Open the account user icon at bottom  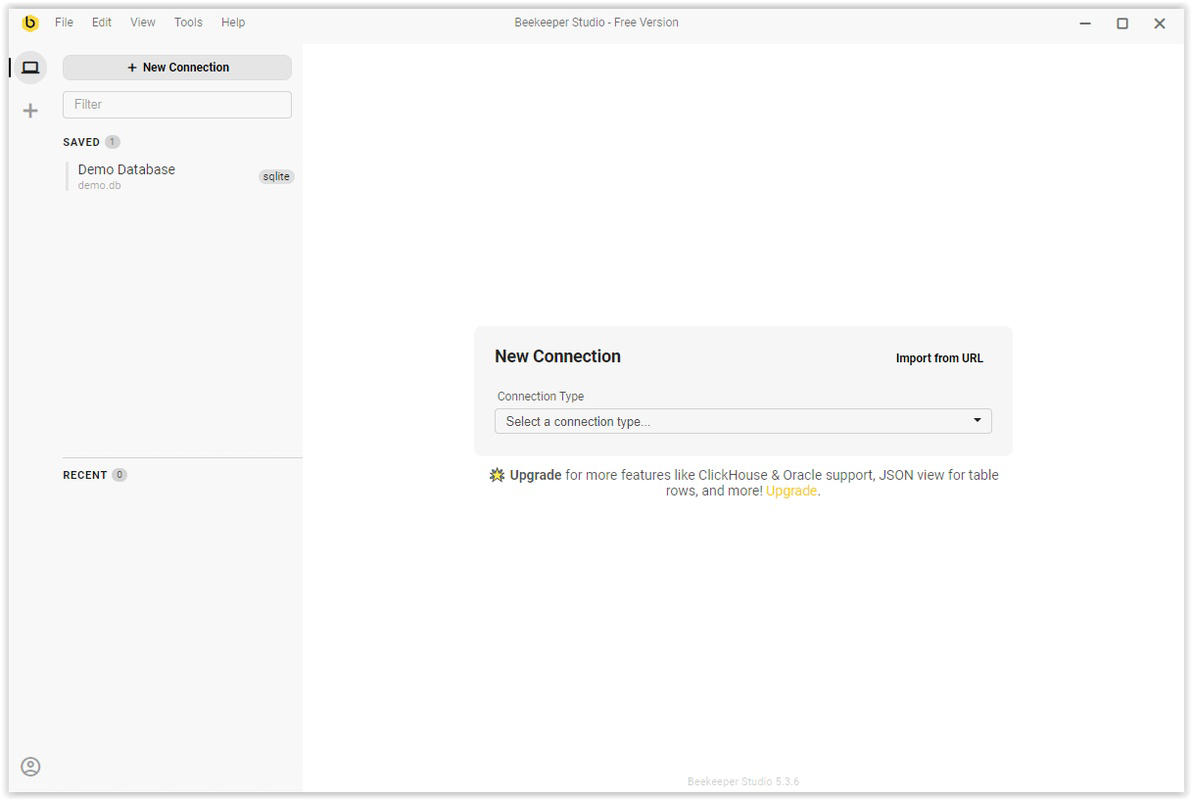click(x=30, y=767)
